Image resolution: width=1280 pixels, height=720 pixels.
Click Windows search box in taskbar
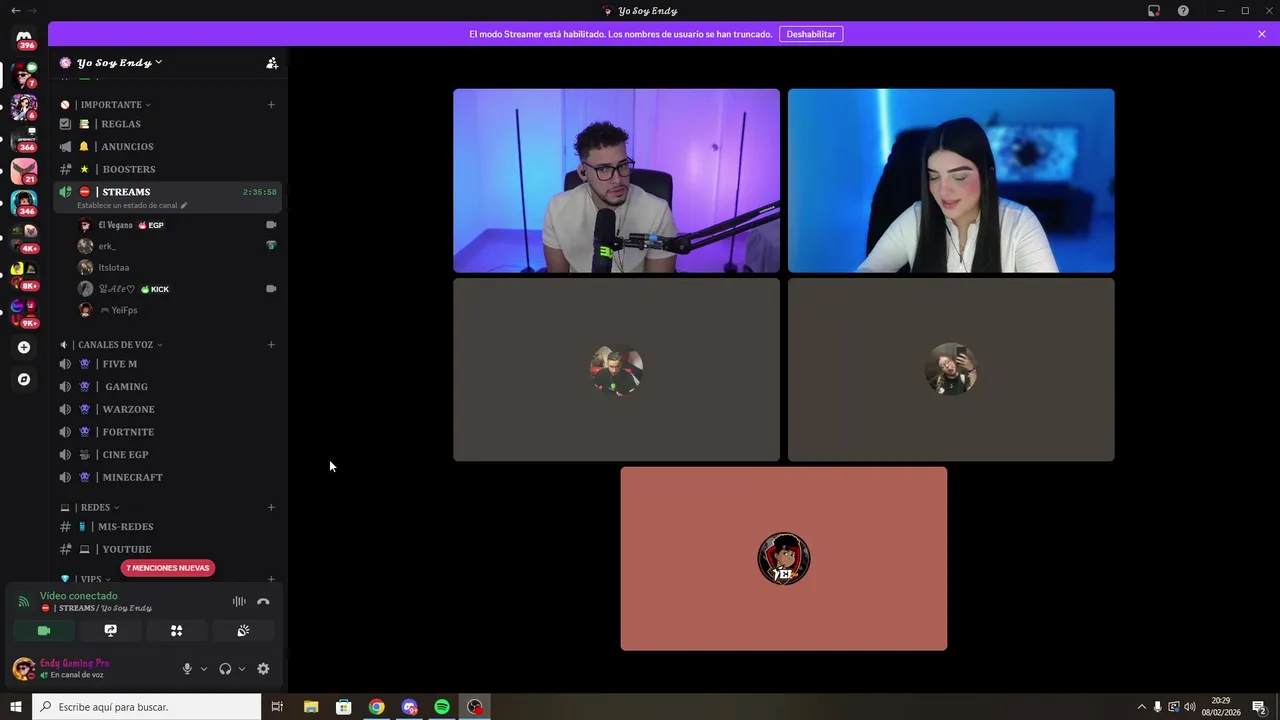point(146,707)
